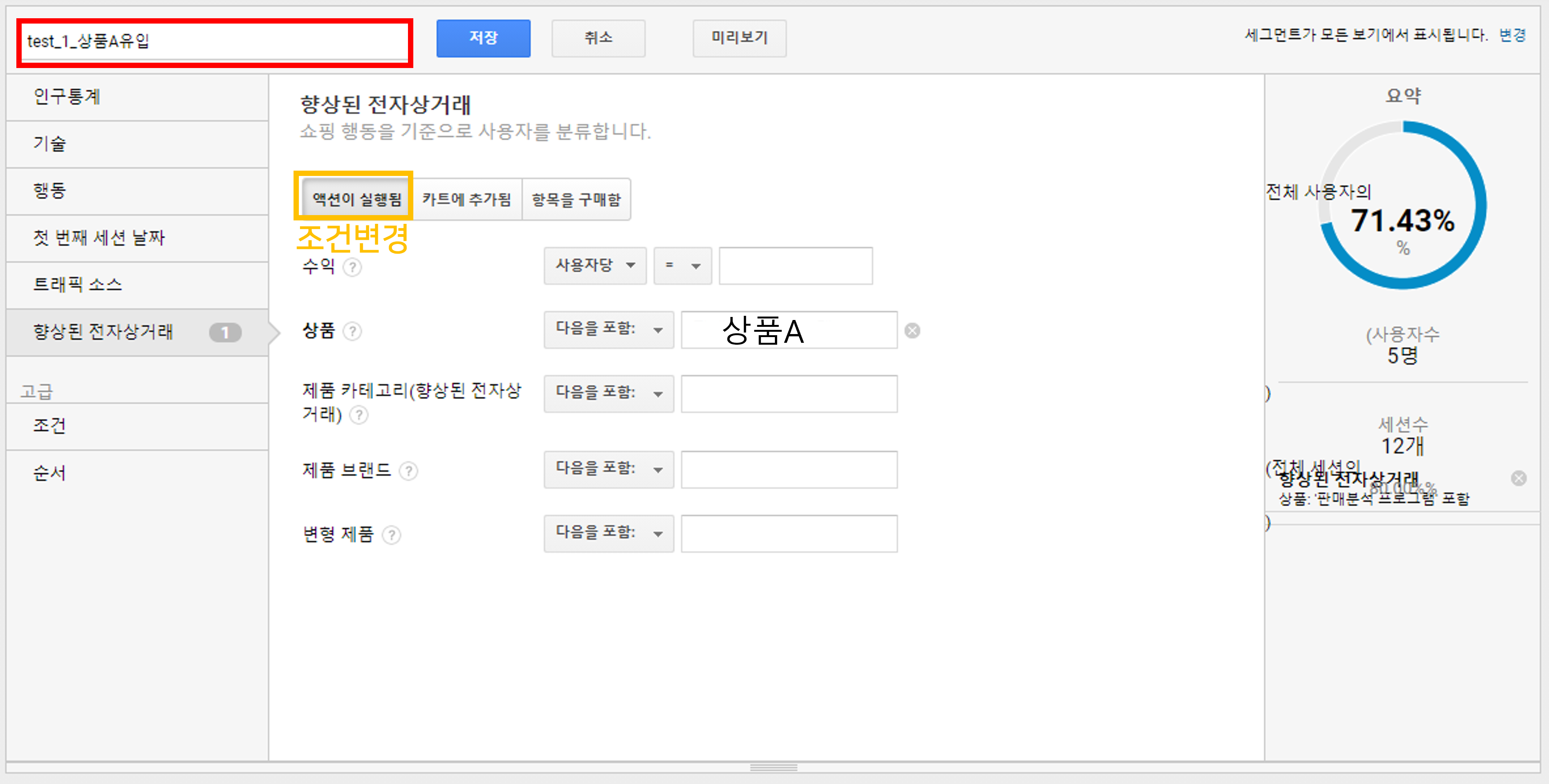This screenshot has width=1549, height=784.
Task: Clear the 상품A product filter value
Action: pyautogui.click(x=912, y=331)
